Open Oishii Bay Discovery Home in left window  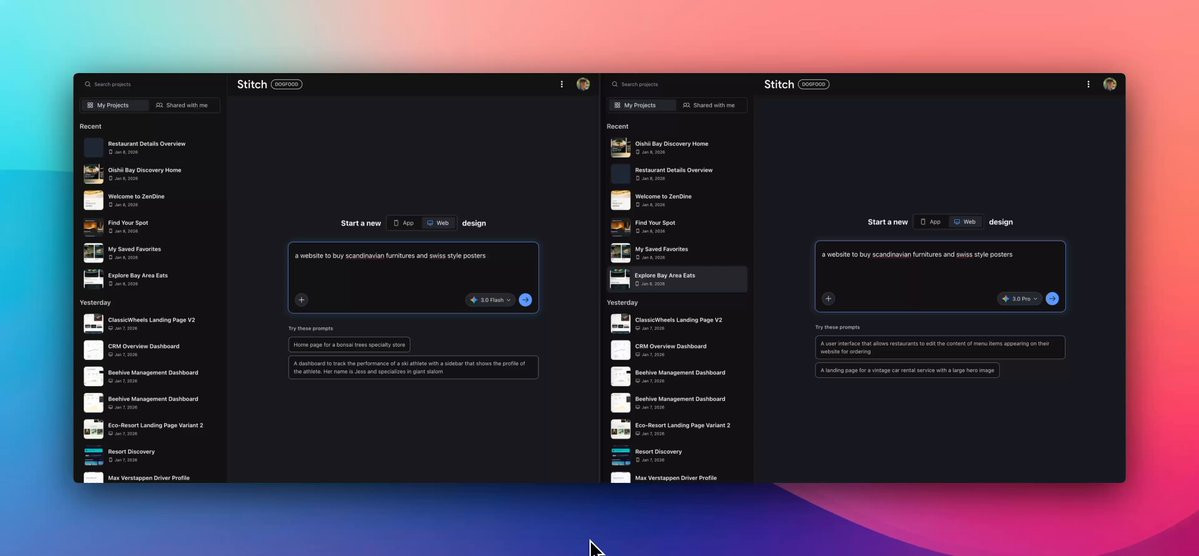151,174
